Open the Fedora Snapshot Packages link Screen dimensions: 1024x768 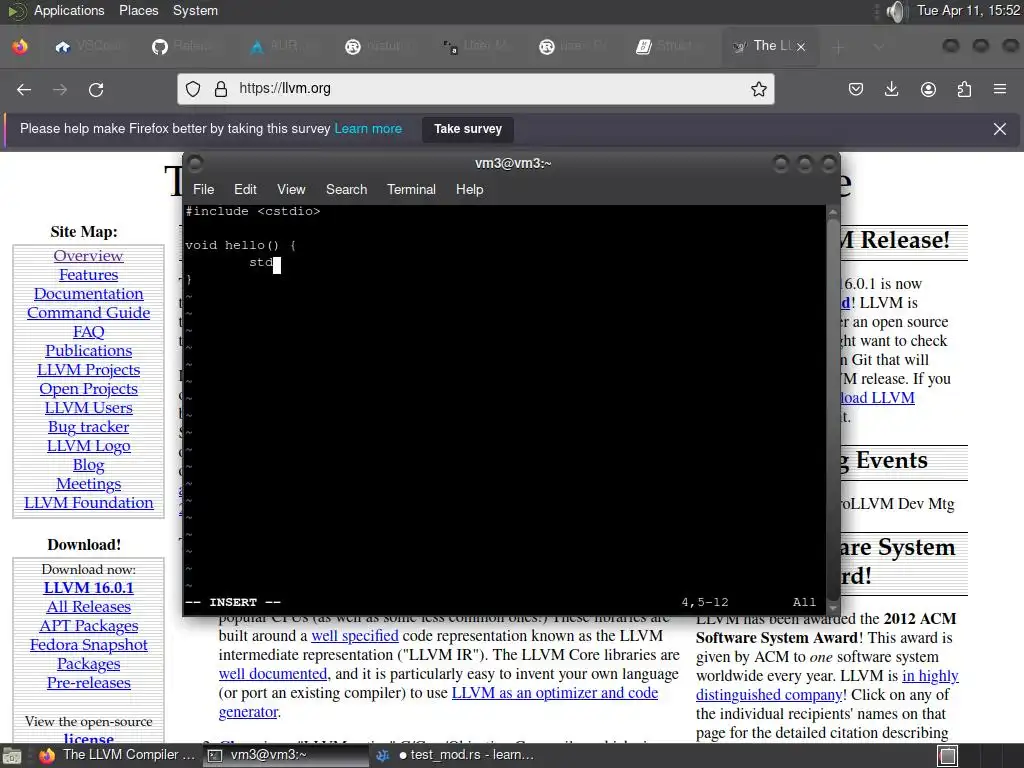(88, 654)
